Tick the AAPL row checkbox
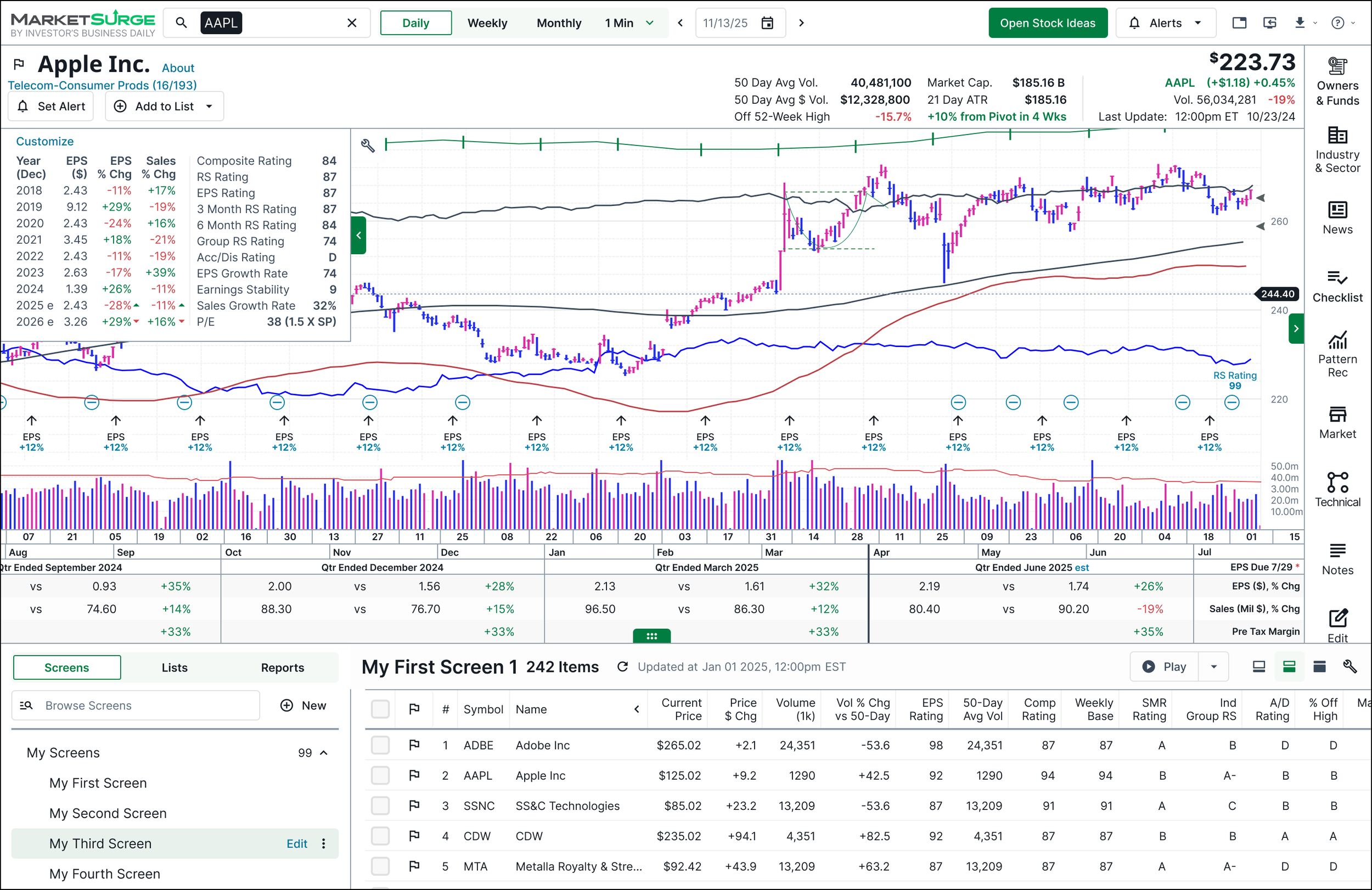Screen dimensions: 1372x890 click(x=380, y=775)
